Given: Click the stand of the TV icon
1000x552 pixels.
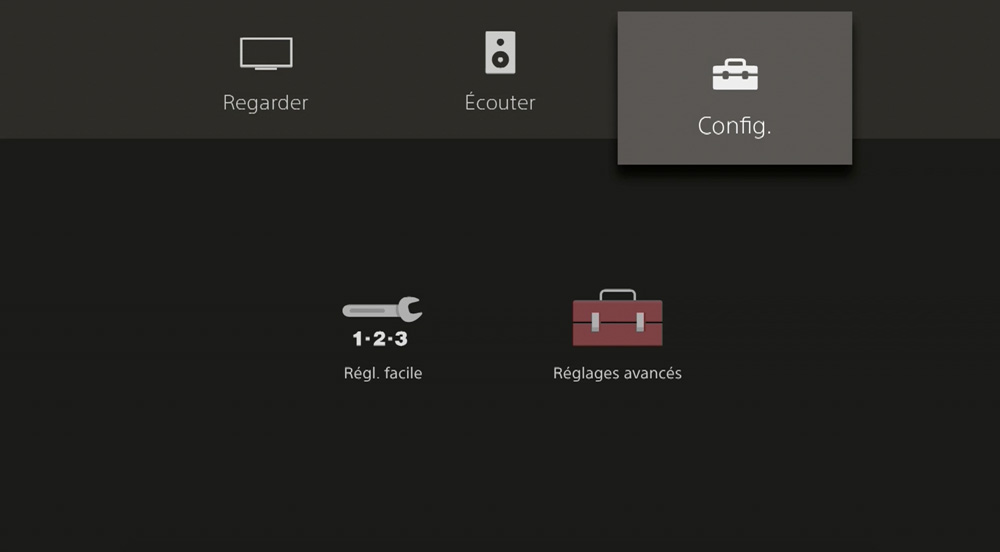Looking at the screenshot, I should coord(266,68).
